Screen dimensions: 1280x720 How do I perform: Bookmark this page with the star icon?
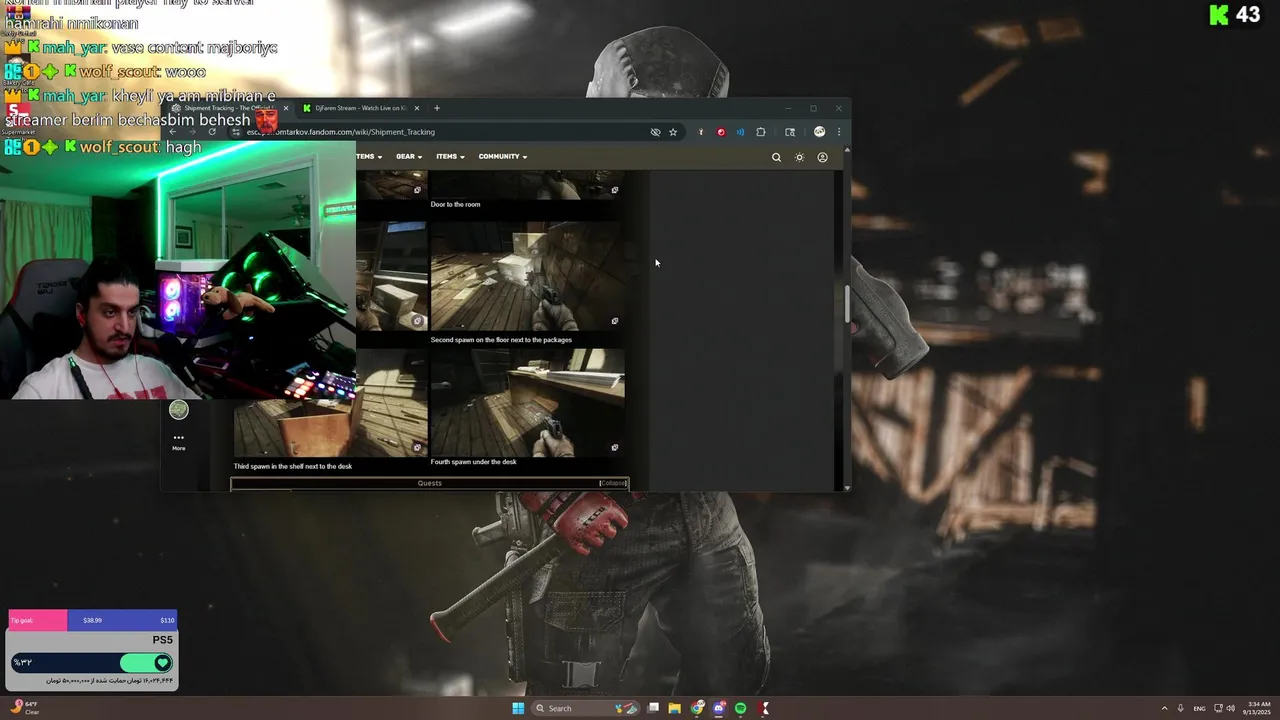click(673, 132)
